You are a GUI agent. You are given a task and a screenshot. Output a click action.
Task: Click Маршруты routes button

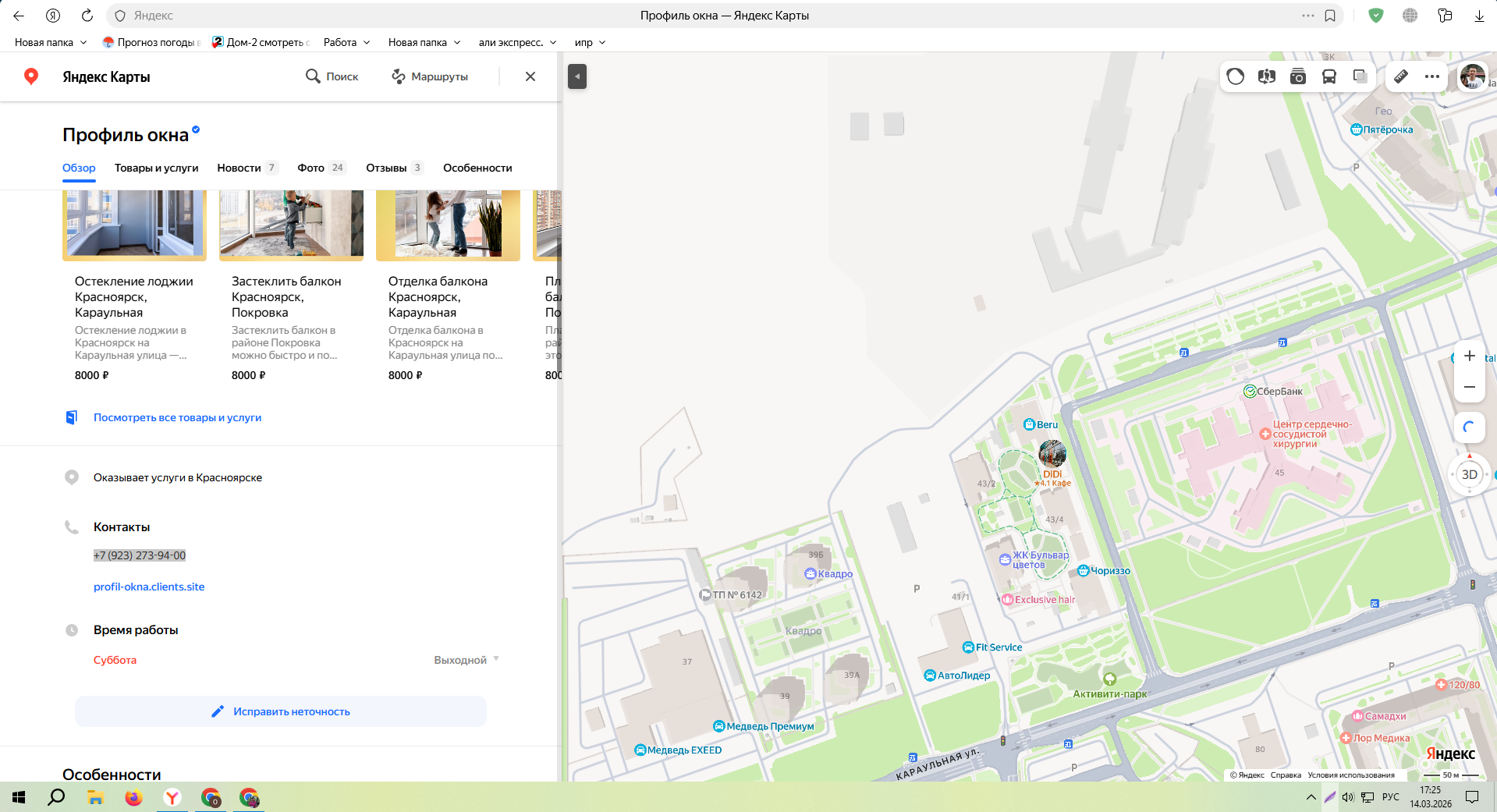click(x=430, y=76)
